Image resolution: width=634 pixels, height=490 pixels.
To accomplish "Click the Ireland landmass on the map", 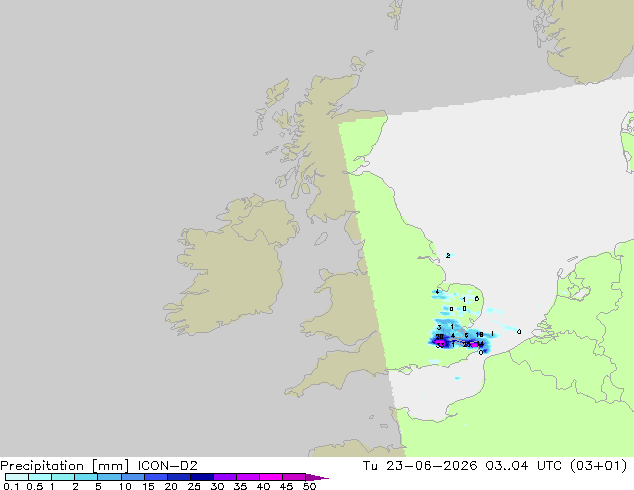I will [235, 267].
